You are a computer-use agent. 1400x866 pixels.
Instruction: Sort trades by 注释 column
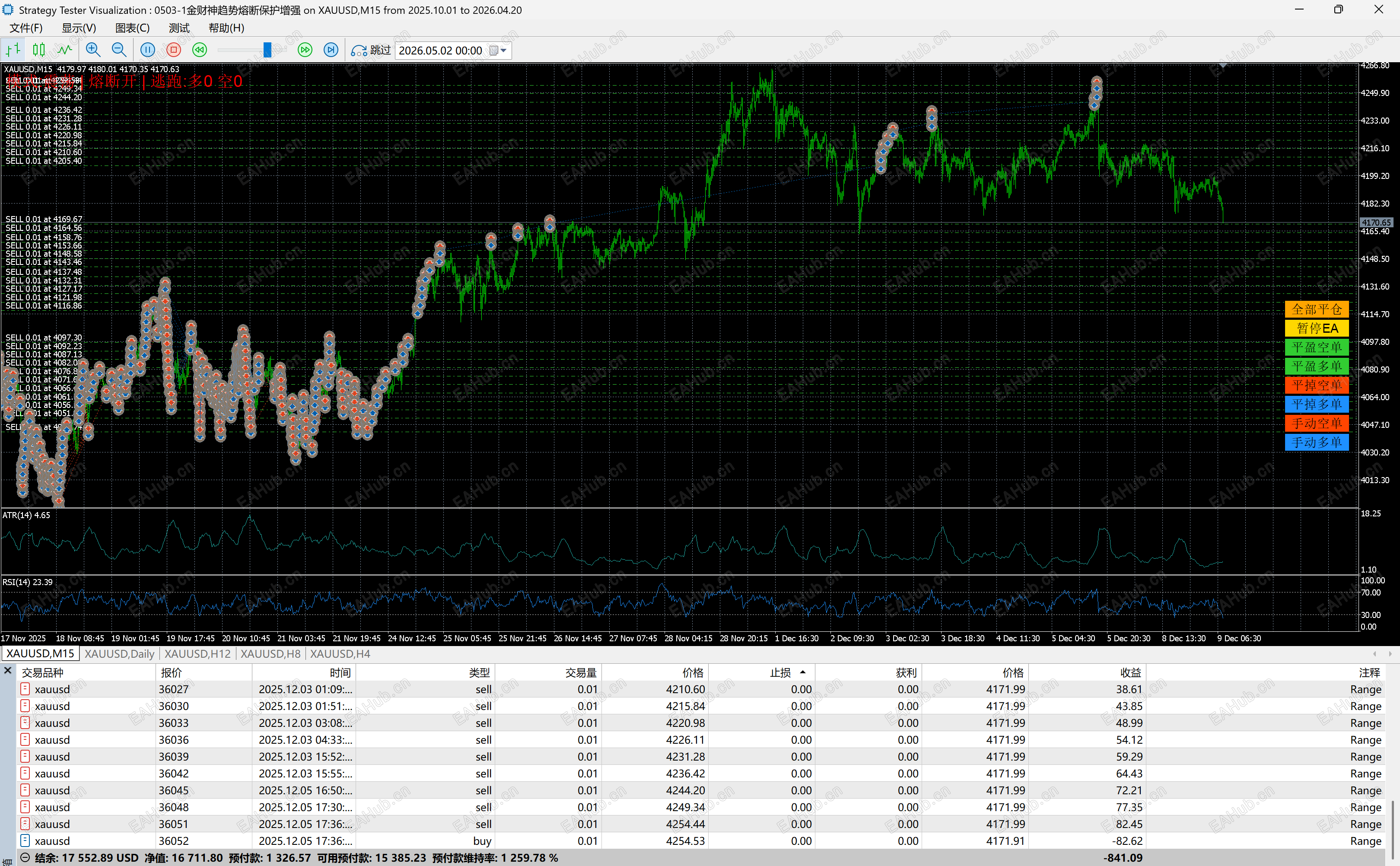click(x=1266, y=672)
